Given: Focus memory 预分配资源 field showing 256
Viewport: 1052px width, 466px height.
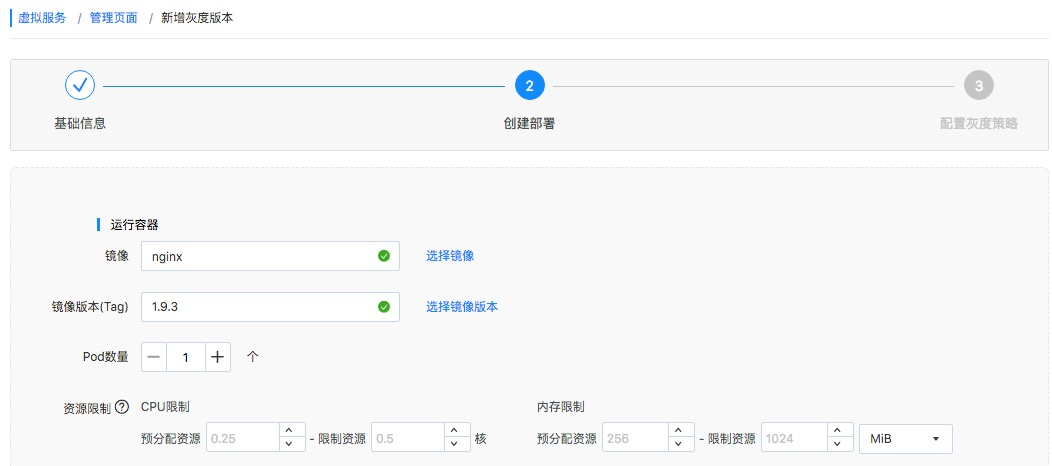Looking at the screenshot, I should pyautogui.click(x=635, y=439).
